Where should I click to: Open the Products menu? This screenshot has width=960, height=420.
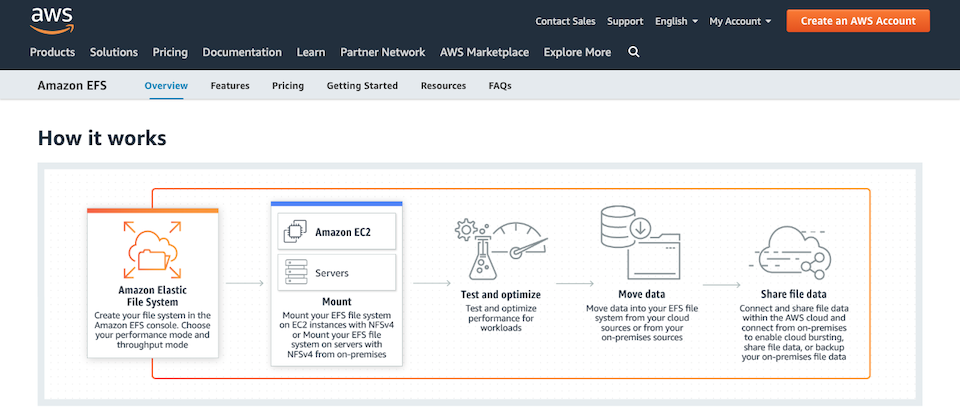point(52,52)
